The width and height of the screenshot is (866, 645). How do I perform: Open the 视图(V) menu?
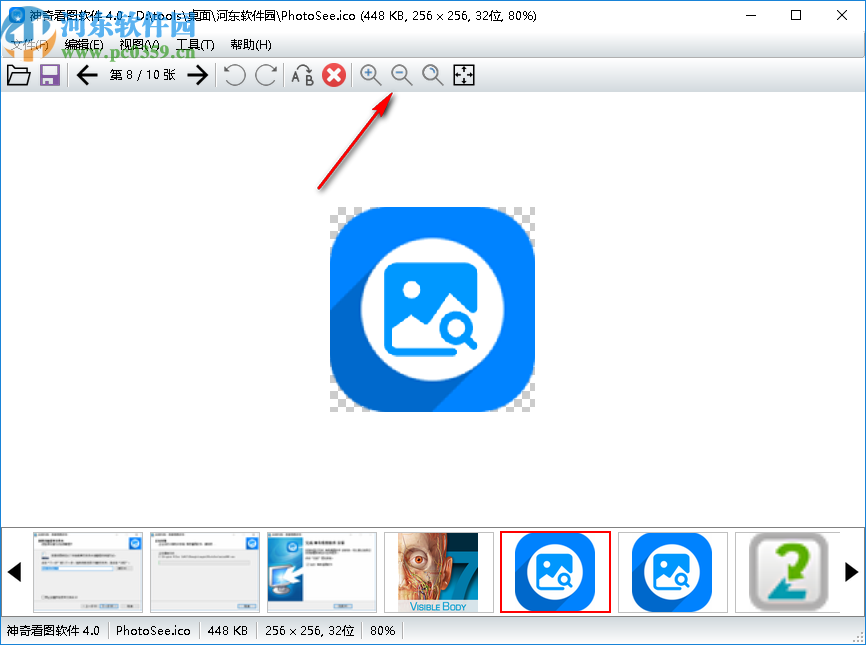pyautogui.click(x=140, y=45)
